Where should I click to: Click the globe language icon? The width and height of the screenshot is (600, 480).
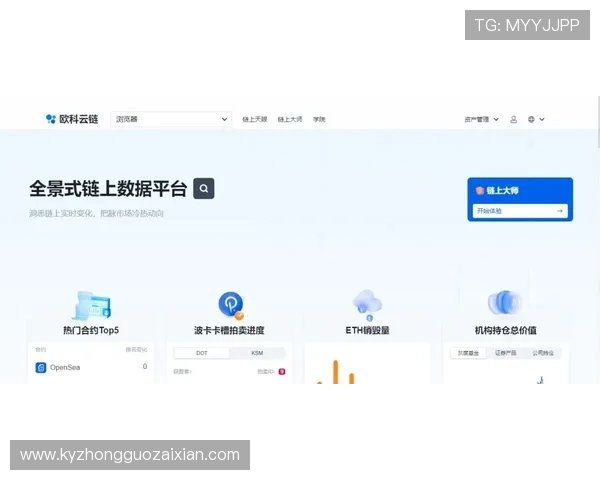[531, 119]
